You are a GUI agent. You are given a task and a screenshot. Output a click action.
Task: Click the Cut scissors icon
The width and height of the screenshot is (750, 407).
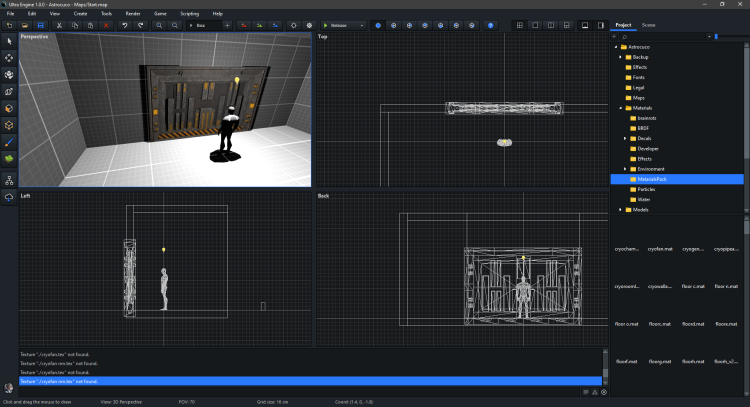[60, 24]
